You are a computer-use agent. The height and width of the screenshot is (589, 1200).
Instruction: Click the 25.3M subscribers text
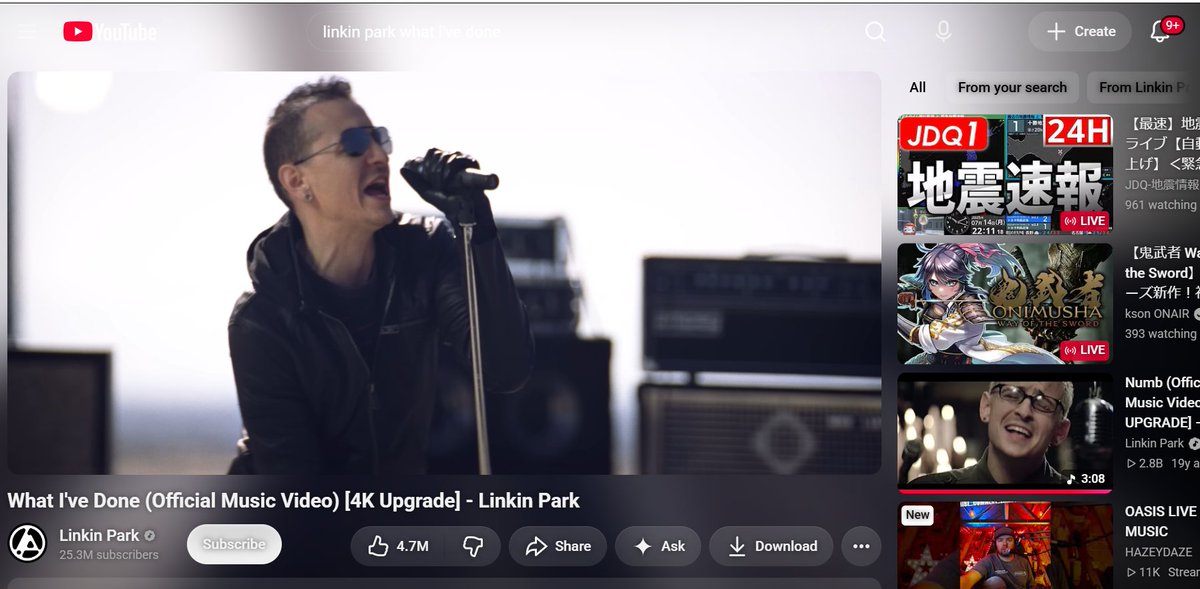coord(109,555)
